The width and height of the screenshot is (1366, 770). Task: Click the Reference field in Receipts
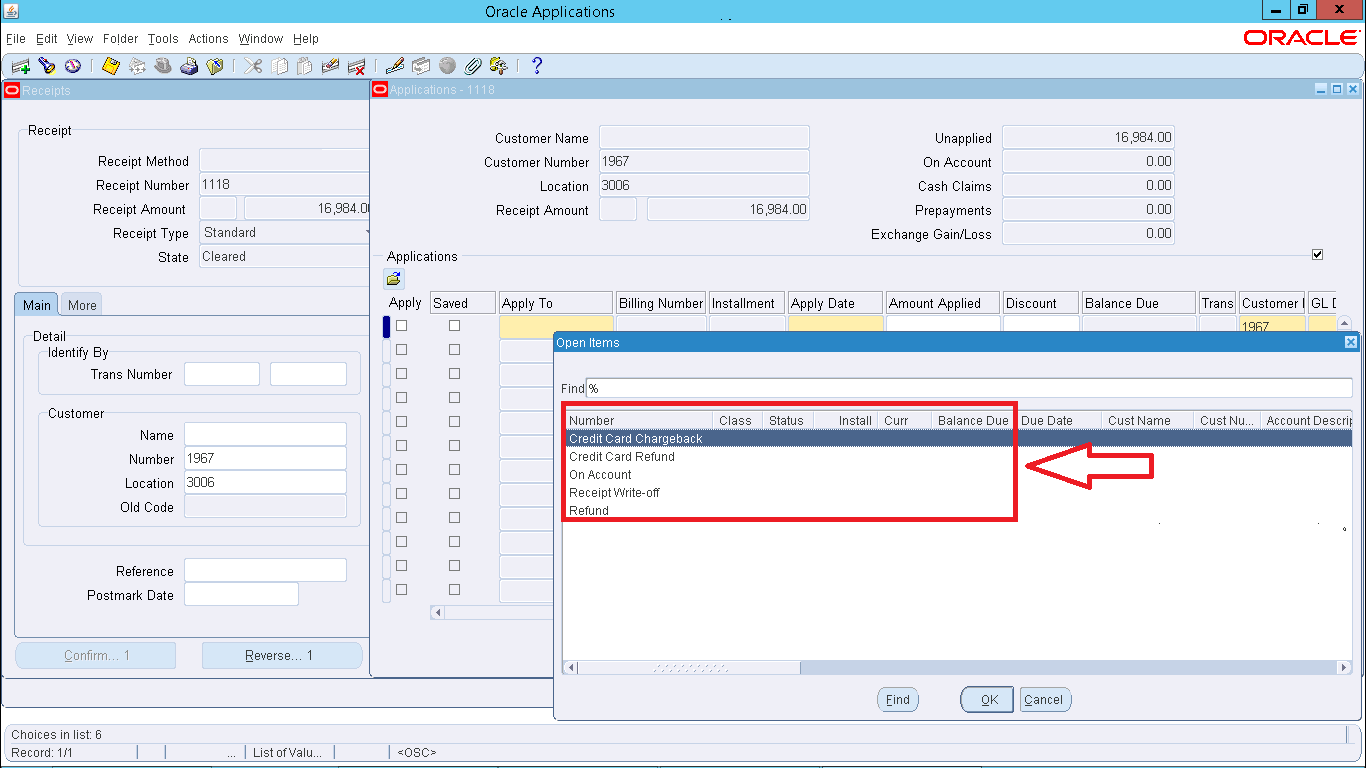pyautogui.click(x=265, y=571)
